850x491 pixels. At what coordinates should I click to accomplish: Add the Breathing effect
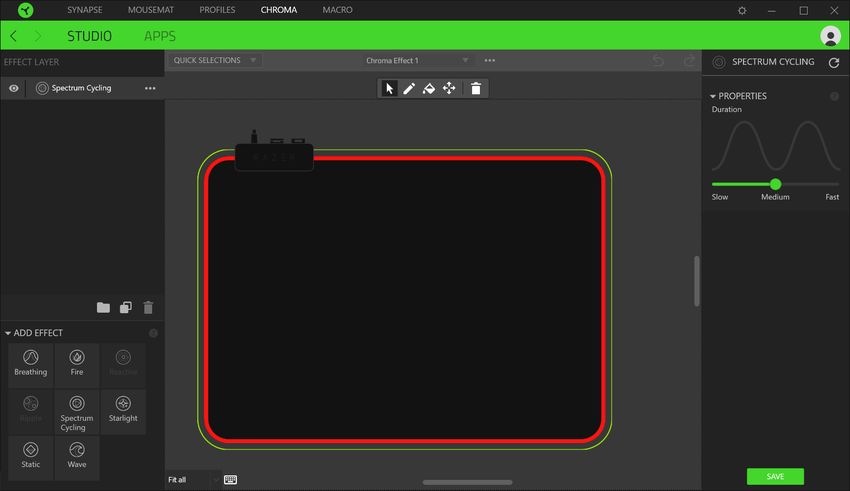pos(31,364)
